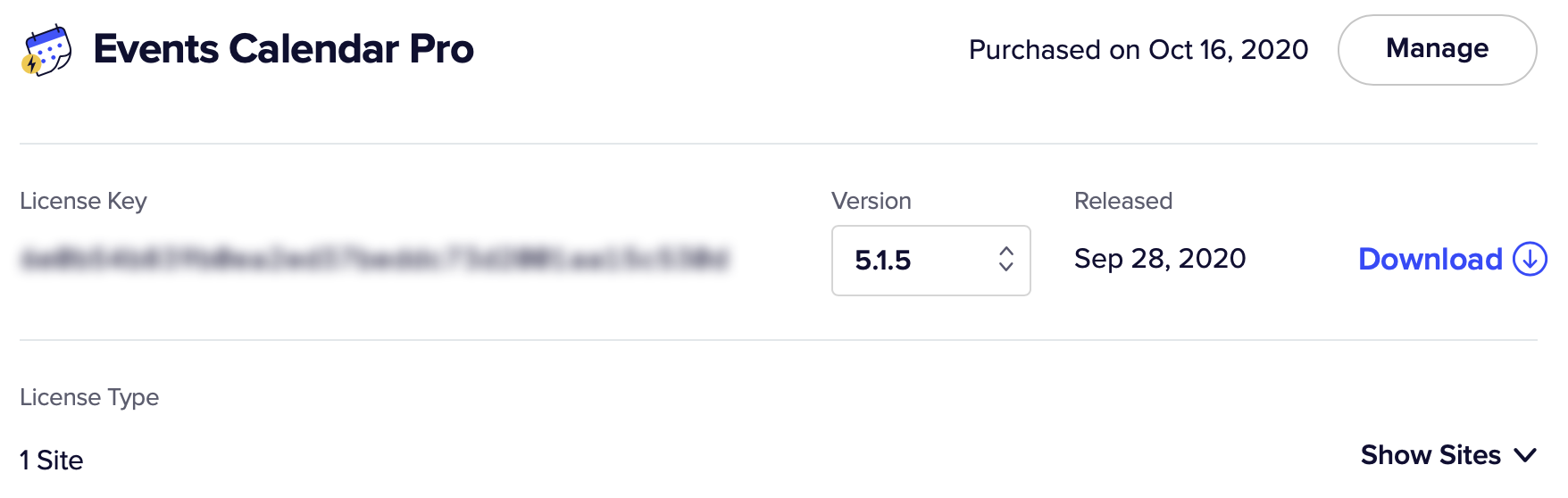Click the Events Calendar Pro calendar icon

coord(46,50)
